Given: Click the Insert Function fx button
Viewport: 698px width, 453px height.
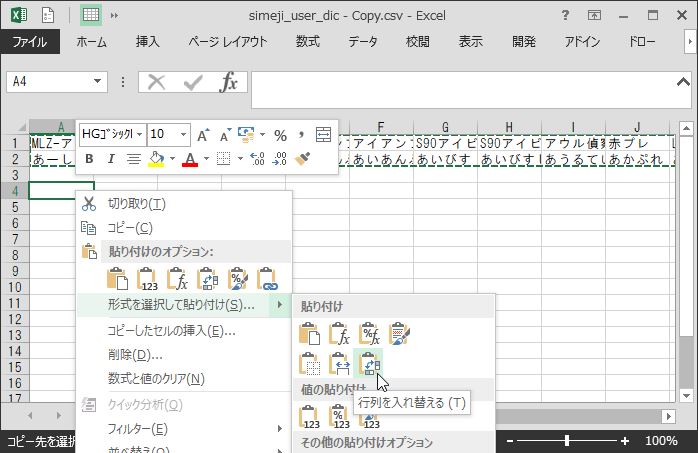Looking at the screenshot, I should (x=228, y=82).
